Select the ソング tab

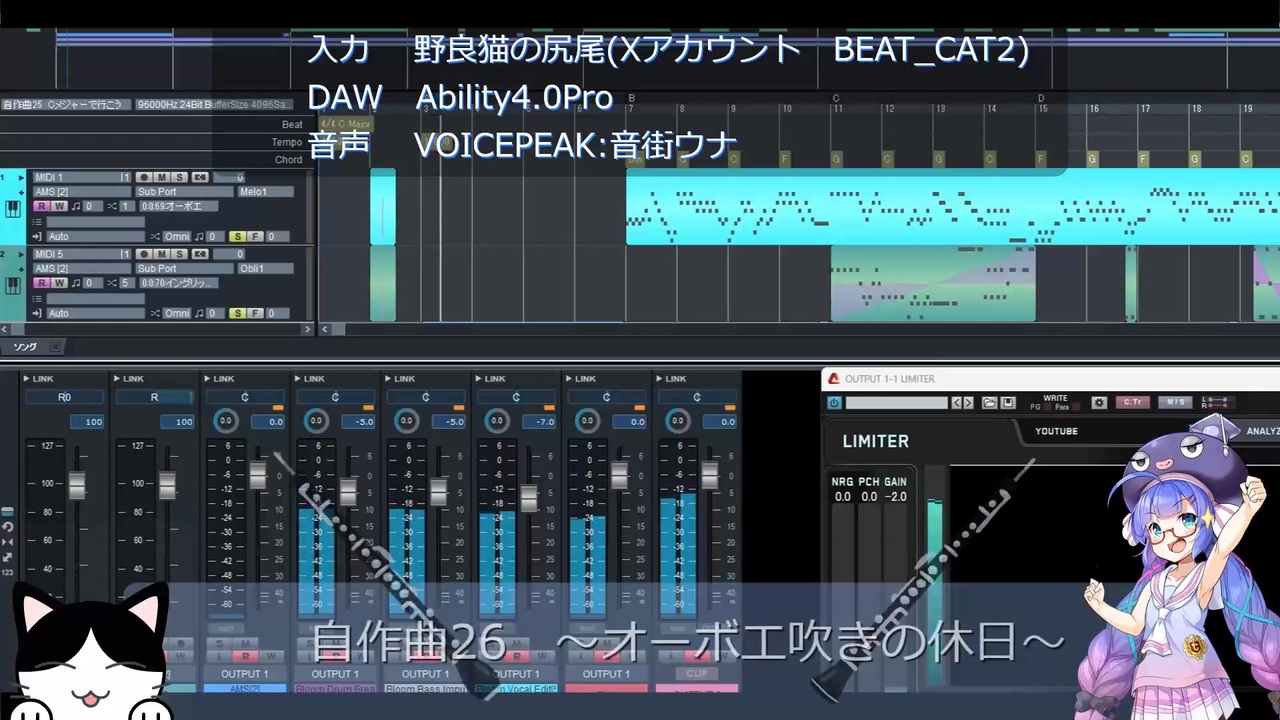click(26, 347)
